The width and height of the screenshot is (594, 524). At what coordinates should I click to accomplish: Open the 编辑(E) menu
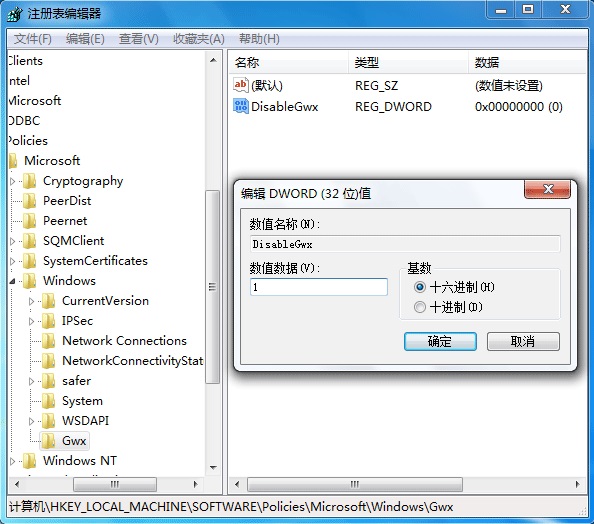click(x=85, y=39)
